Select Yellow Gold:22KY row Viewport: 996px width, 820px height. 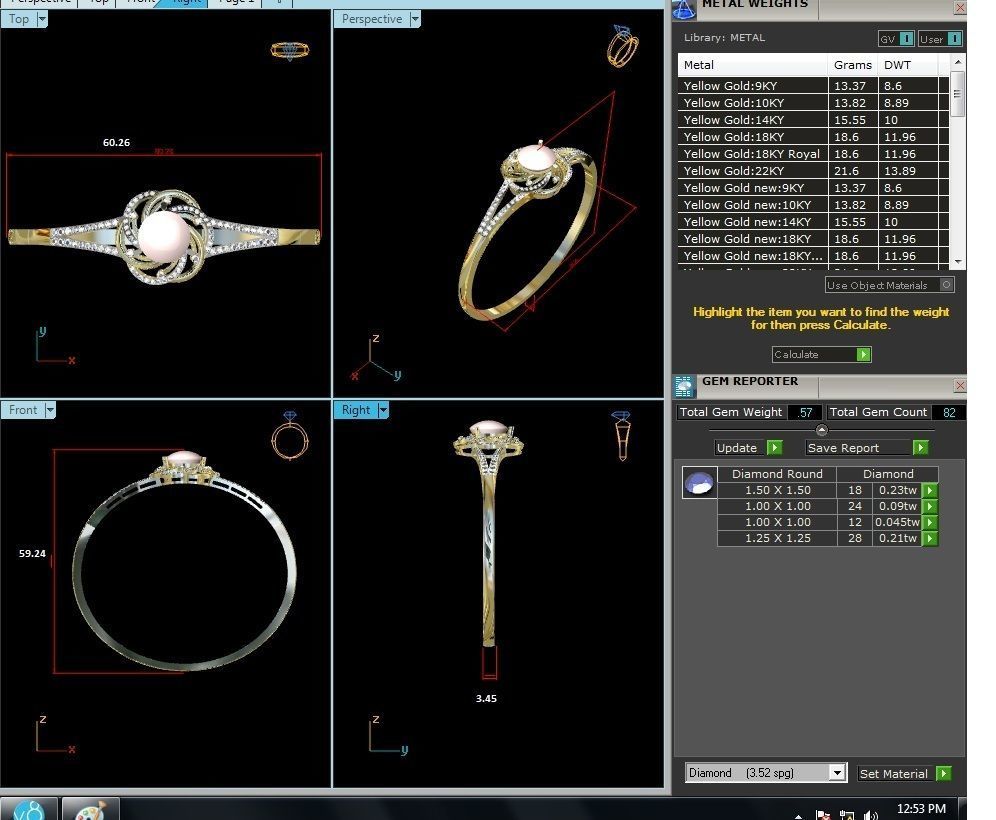tap(814, 171)
